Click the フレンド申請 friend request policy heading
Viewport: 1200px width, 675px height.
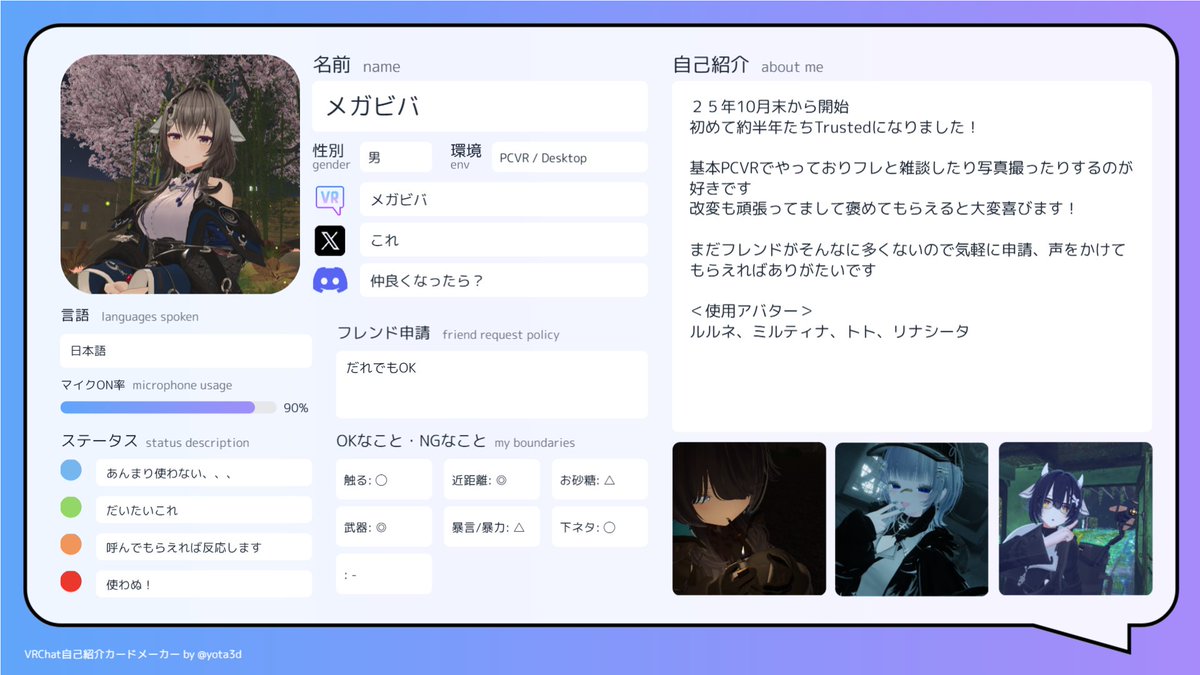pyautogui.click(x=448, y=333)
